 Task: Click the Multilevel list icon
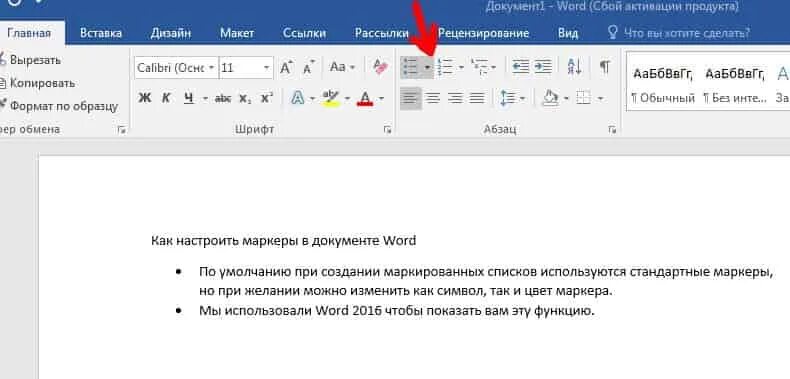479,67
